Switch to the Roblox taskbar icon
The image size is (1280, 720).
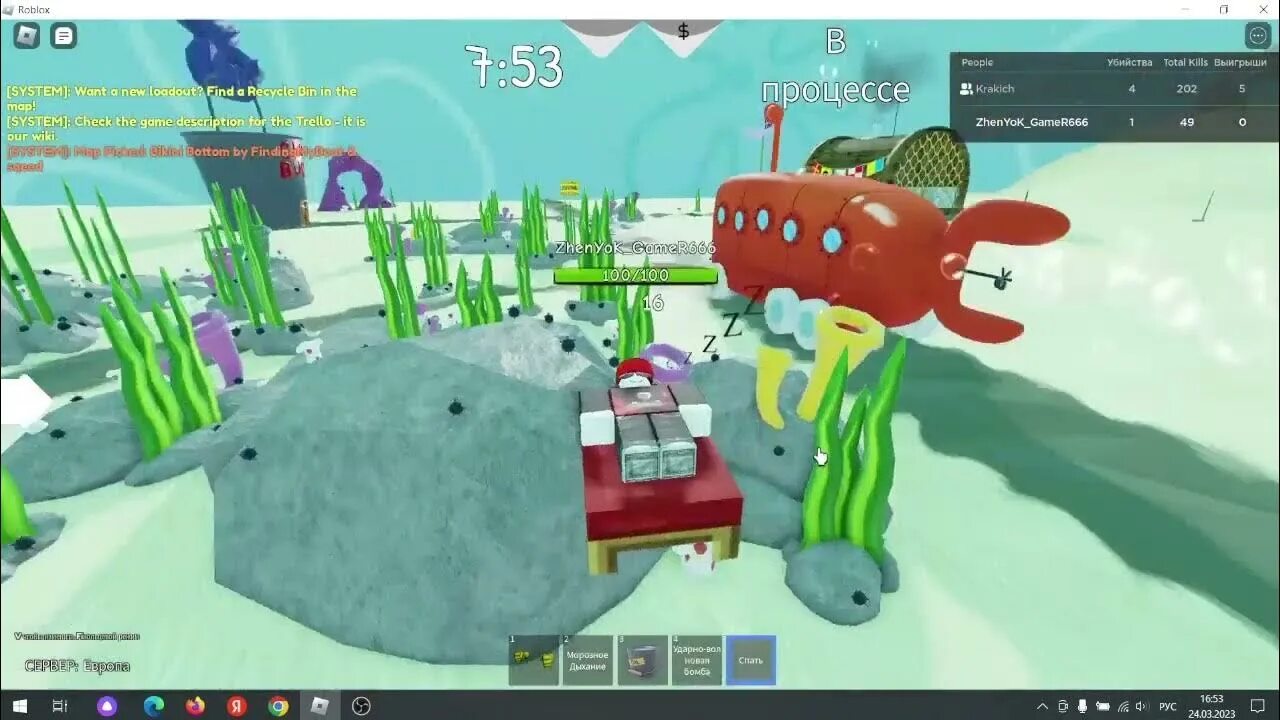[x=319, y=706]
